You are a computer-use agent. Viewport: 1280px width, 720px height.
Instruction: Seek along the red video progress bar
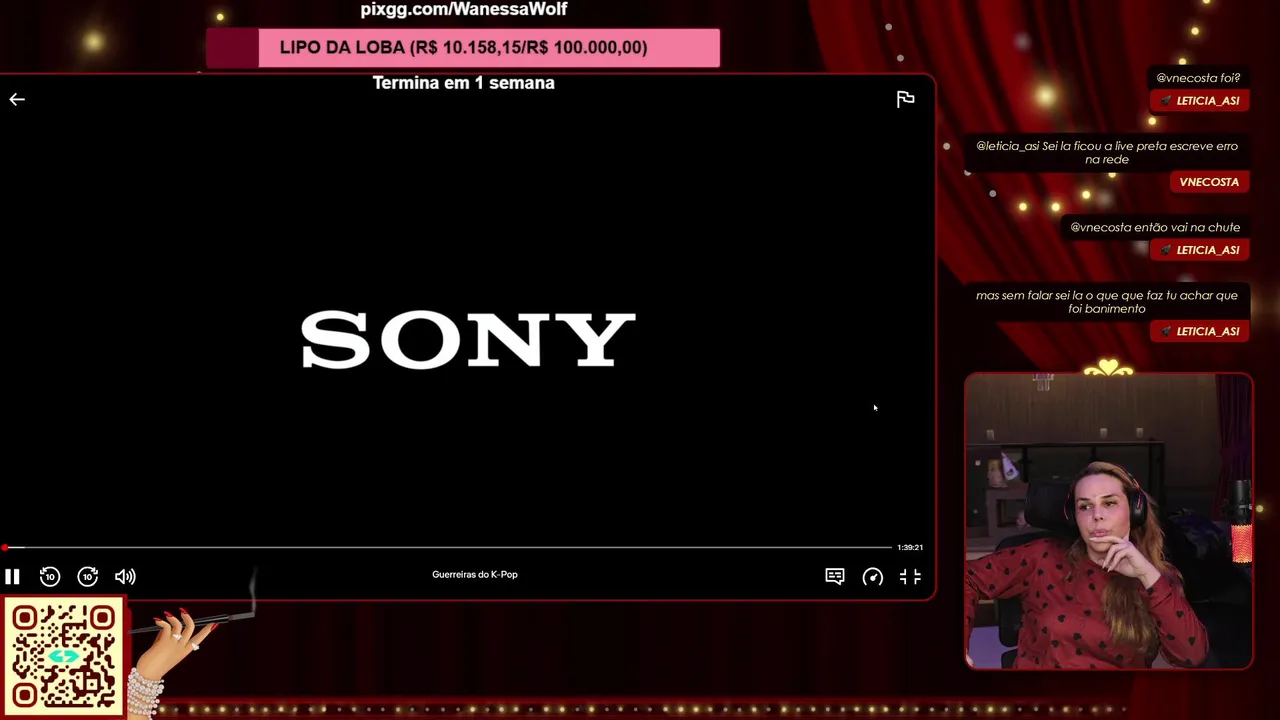tap(446, 547)
